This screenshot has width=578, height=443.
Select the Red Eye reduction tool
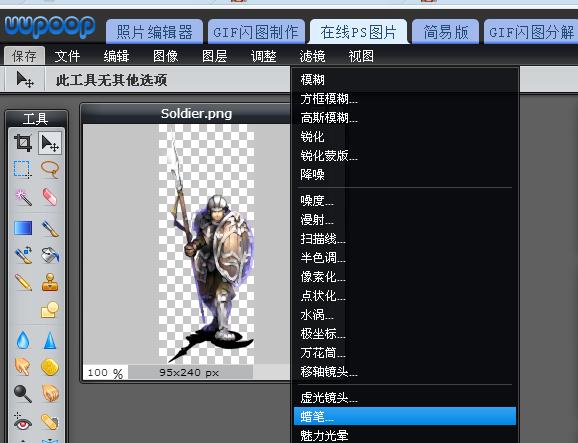pyautogui.click(x=23, y=422)
